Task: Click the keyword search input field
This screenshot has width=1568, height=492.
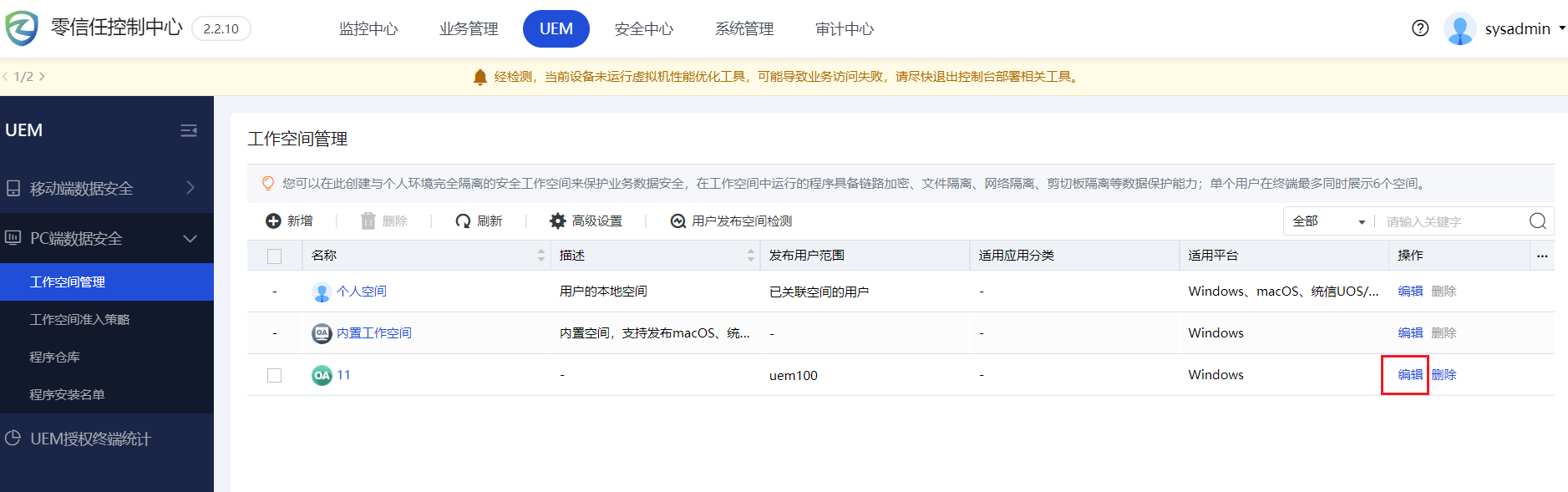Action: (1449, 221)
